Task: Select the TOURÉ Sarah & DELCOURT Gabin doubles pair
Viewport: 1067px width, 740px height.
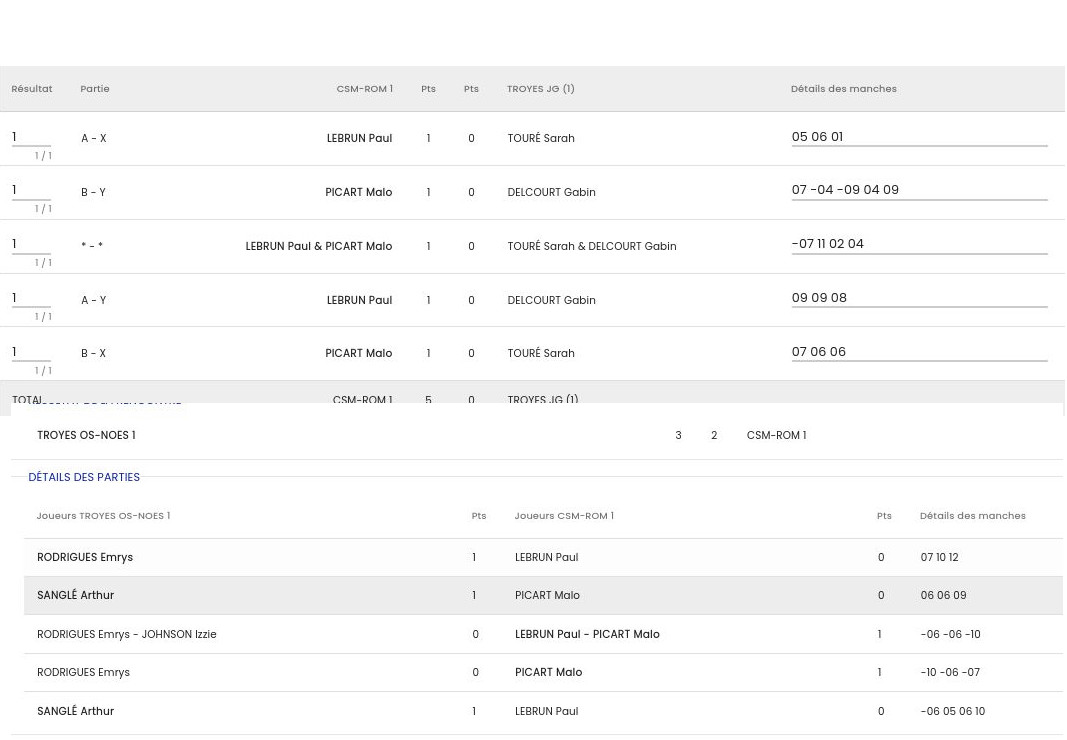Action: point(591,247)
